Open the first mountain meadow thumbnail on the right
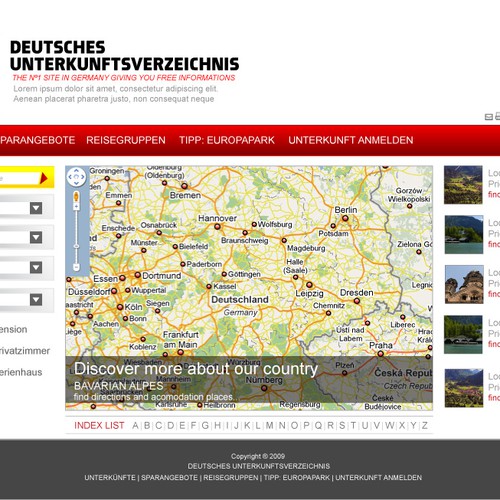 click(463, 185)
